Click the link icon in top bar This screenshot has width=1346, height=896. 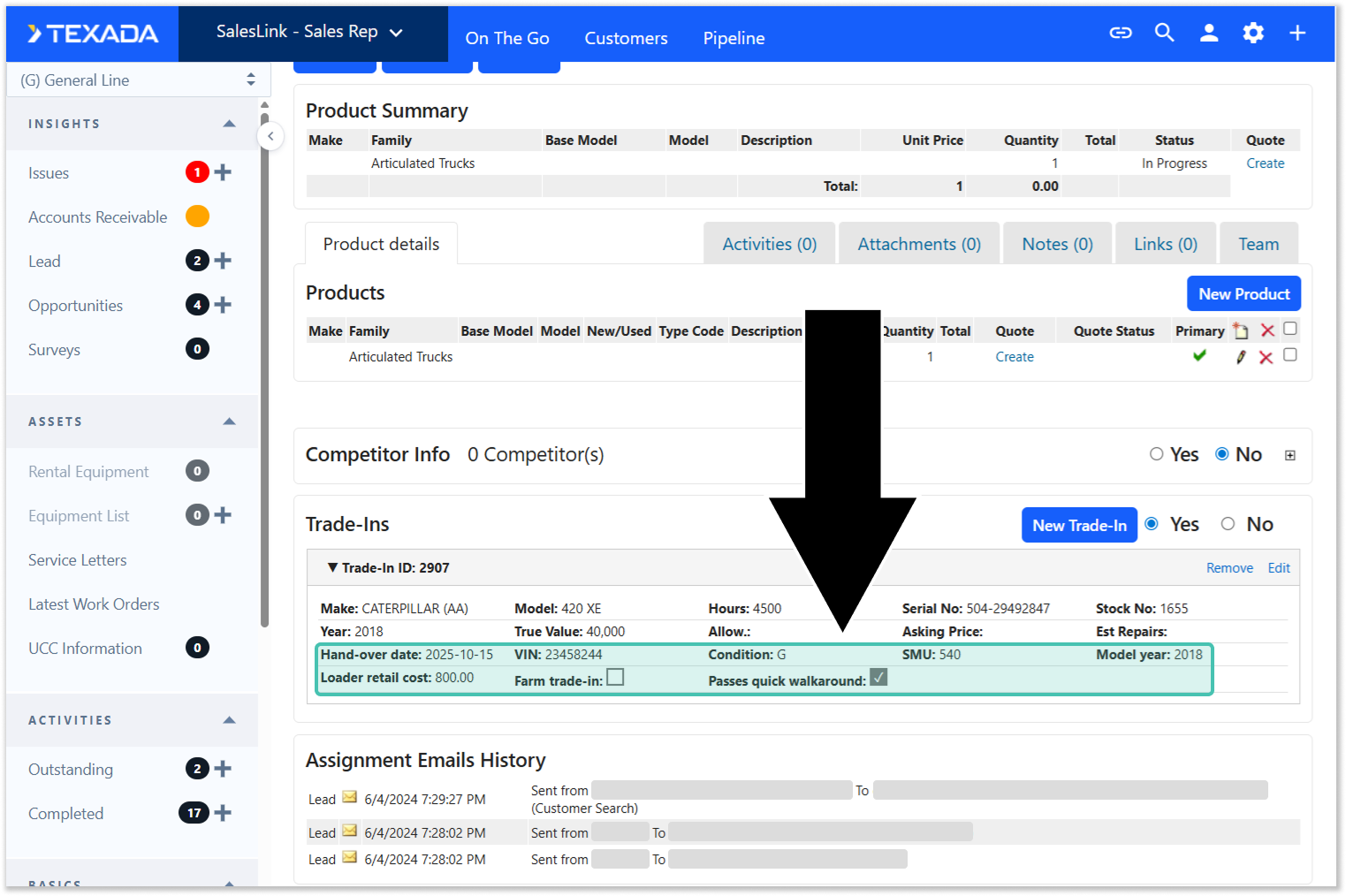pyautogui.click(x=1120, y=33)
